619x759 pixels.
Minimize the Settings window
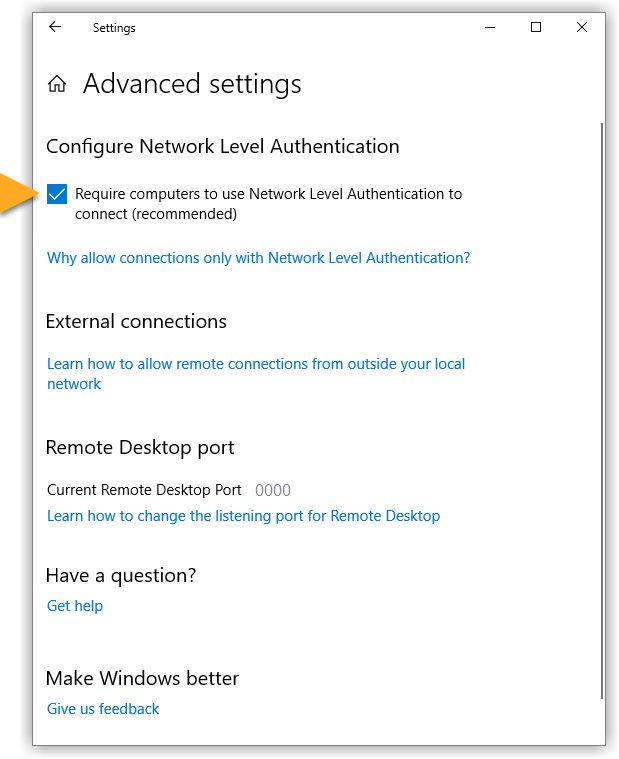pyautogui.click(x=490, y=28)
